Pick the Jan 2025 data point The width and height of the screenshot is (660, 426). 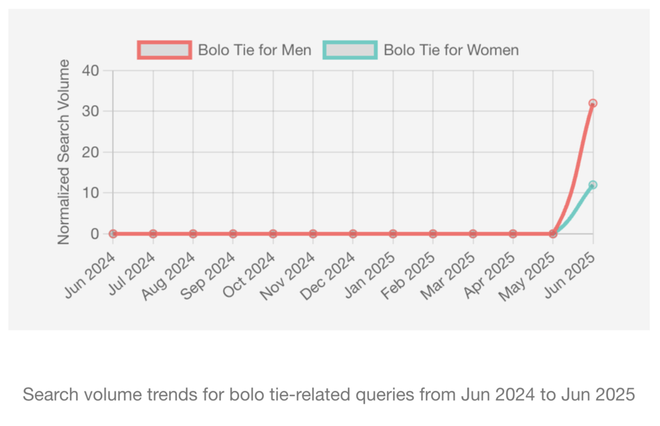[393, 234]
